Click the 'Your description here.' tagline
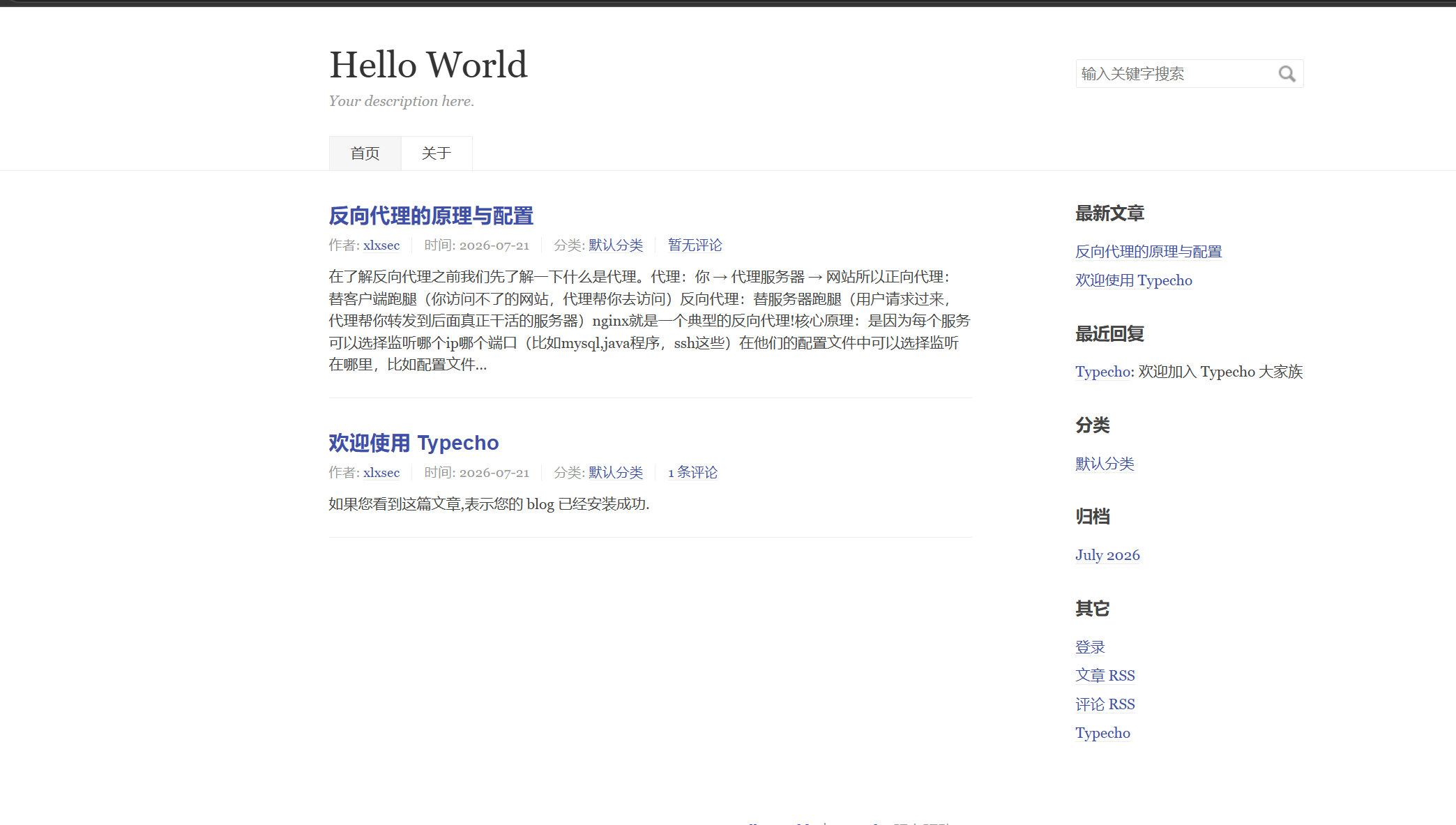The height and width of the screenshot is (825, 1456). tap(402, 101)
